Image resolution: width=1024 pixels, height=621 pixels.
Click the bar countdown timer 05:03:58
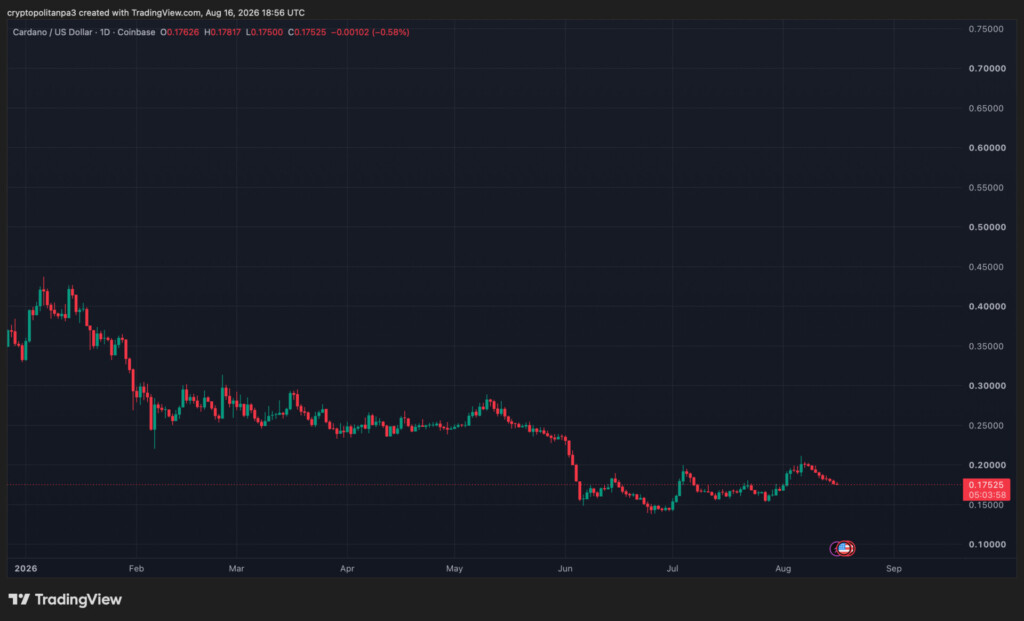click(986, 495)
